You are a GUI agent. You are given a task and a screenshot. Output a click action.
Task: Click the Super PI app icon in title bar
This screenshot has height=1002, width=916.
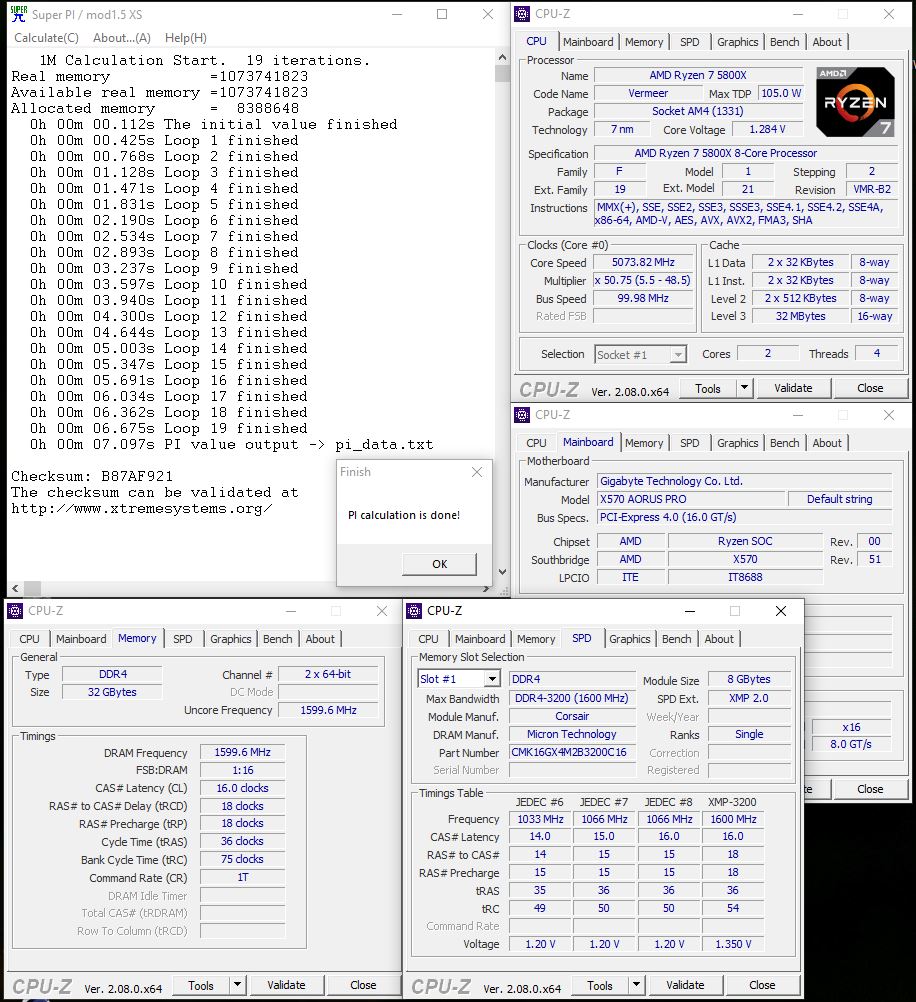[x=19, y=14]
